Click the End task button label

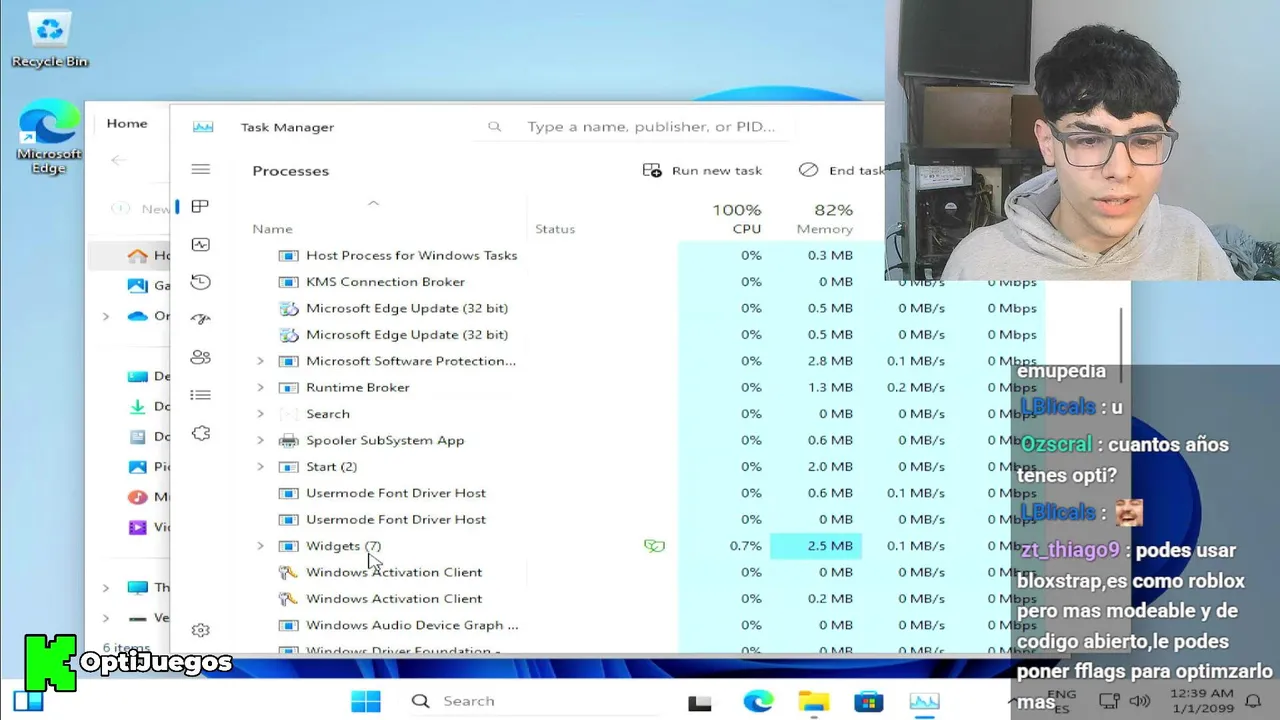click(856, 171)
